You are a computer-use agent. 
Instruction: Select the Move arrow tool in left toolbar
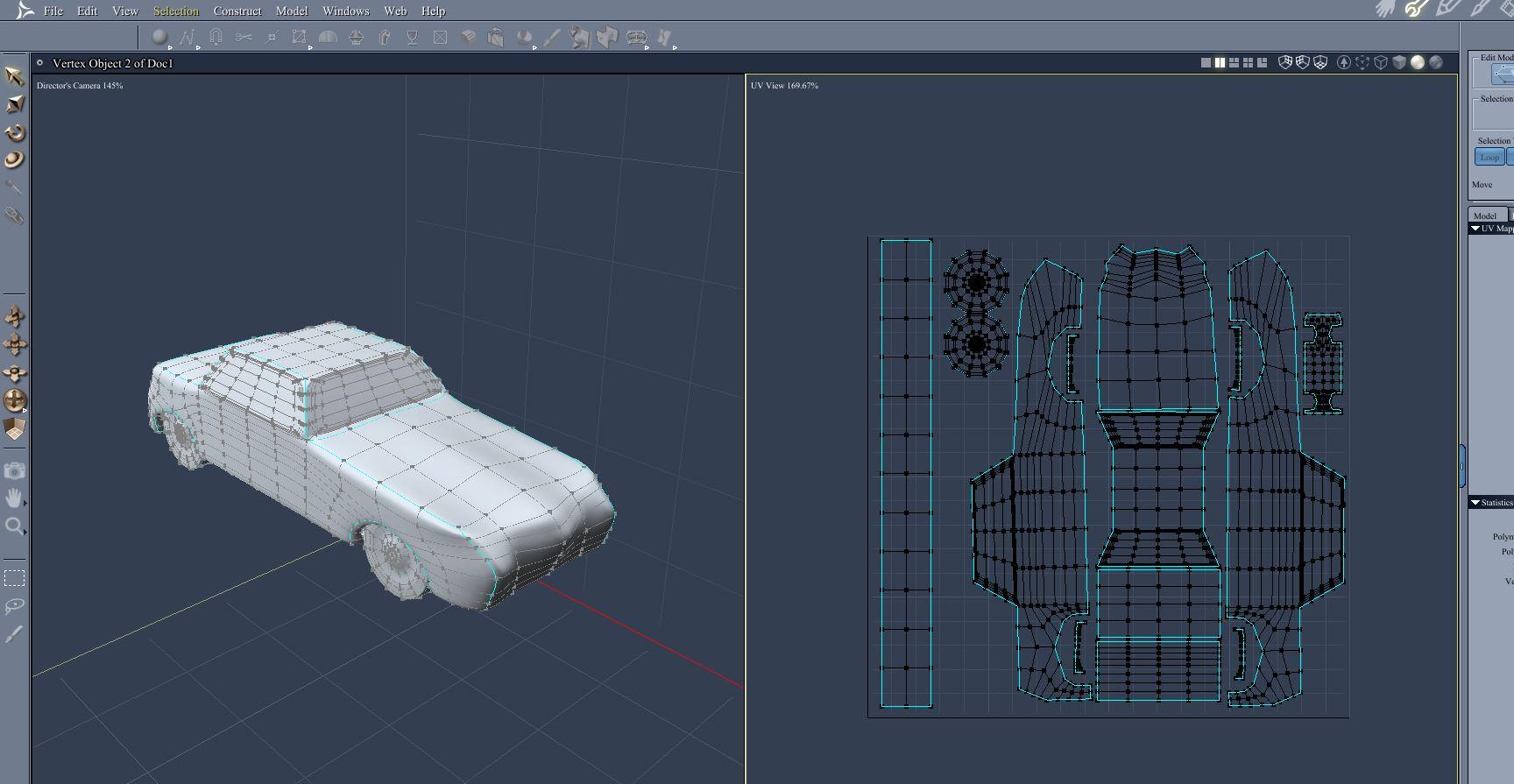(14, 76)
